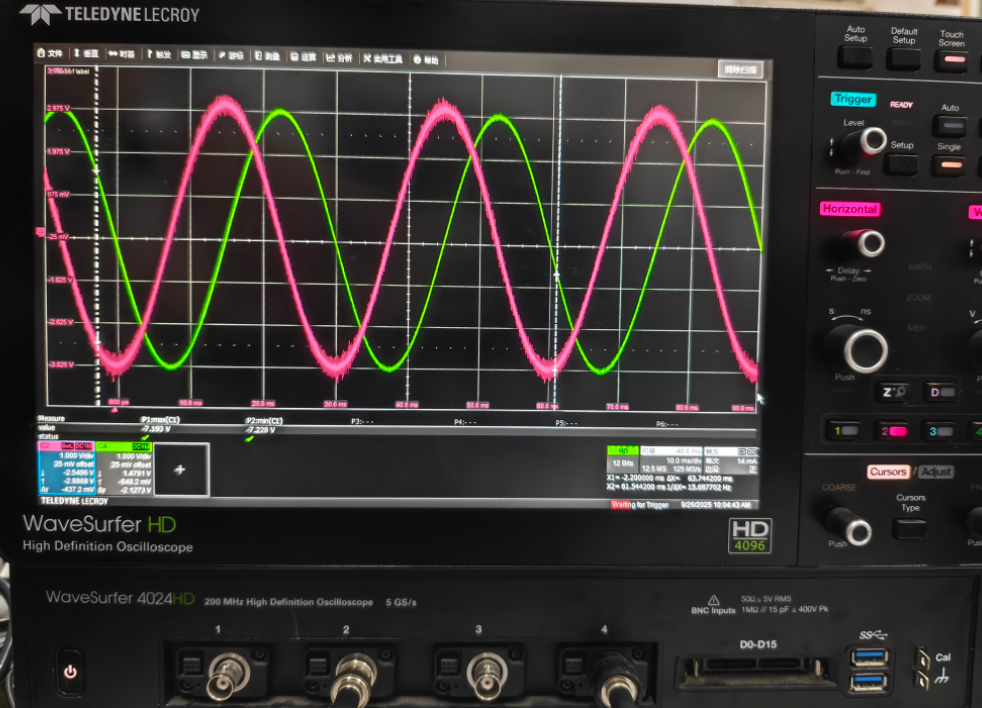This screenshot has width=982, height=708.
Task: Click the horizontal timebase s/ns knob
Action: click(x=857, y=348)
